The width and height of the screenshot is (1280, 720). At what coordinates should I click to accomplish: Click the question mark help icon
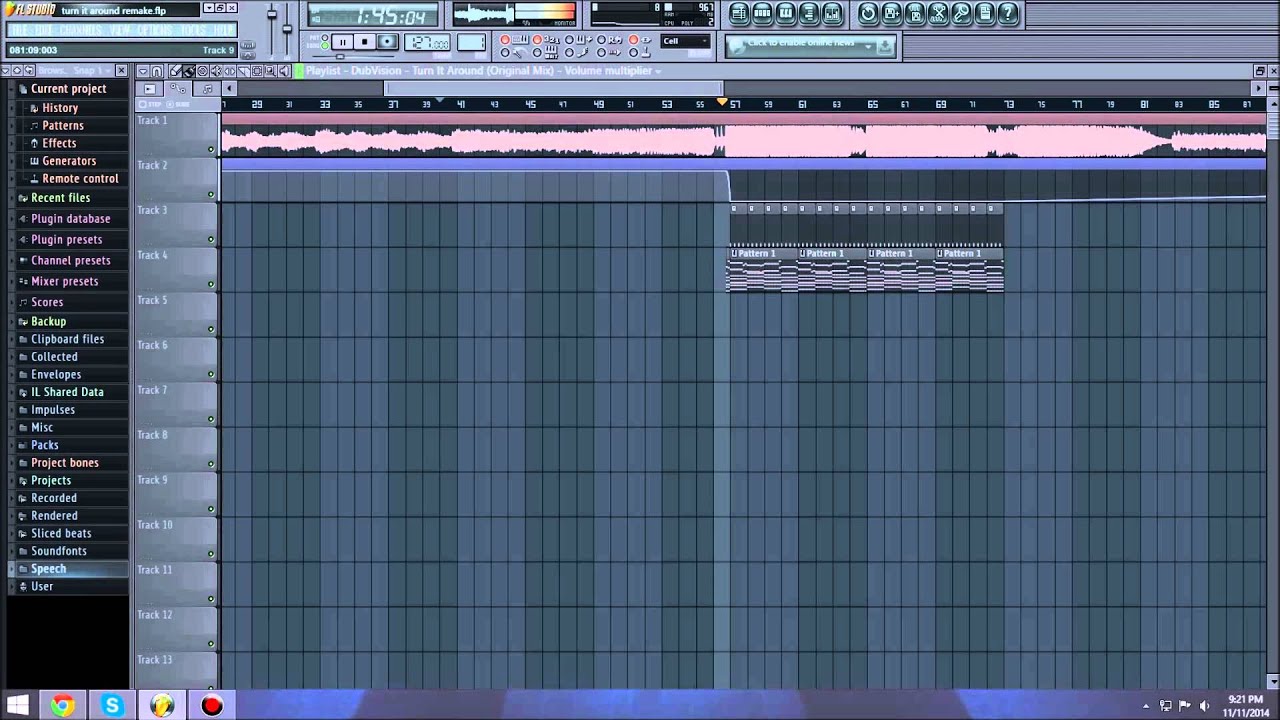click(1008, 13)
